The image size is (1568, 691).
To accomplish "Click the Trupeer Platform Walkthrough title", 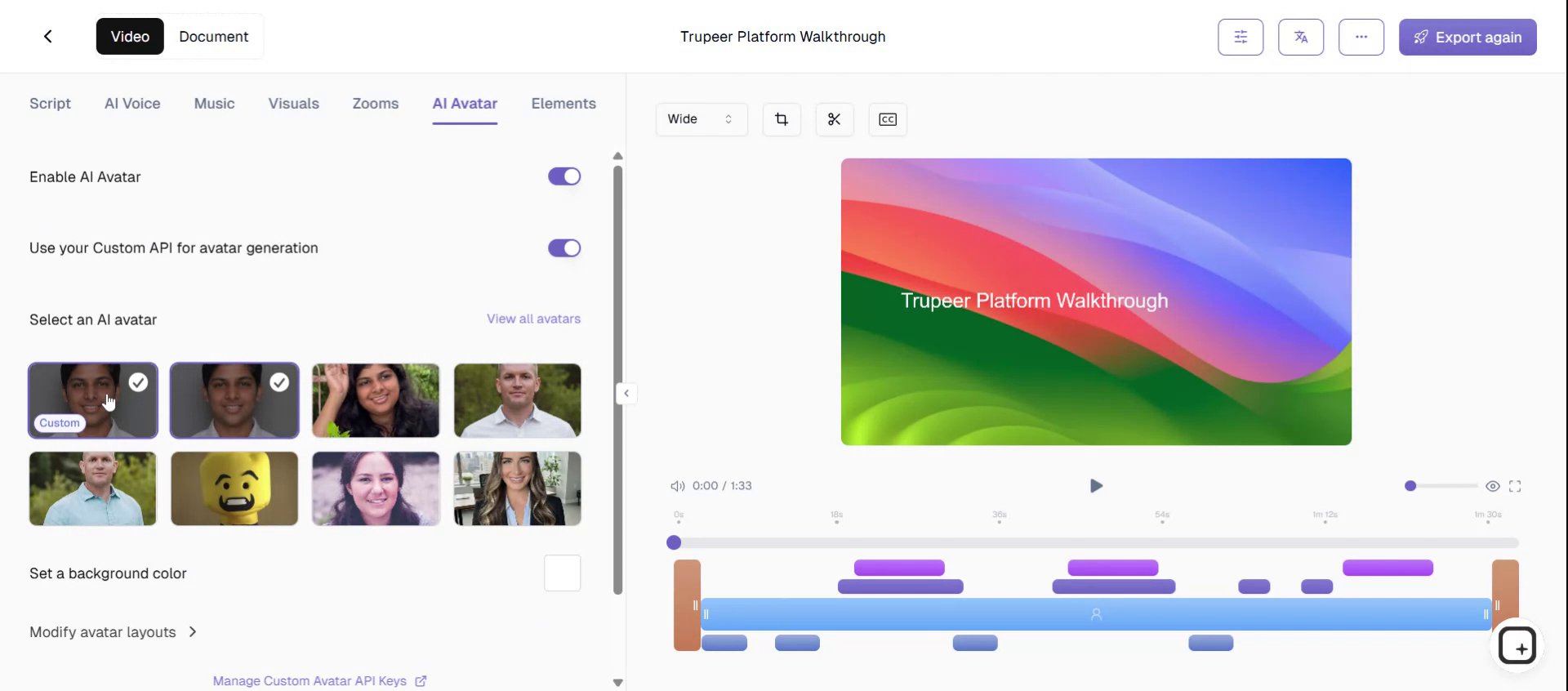I will tap(782, 37).
